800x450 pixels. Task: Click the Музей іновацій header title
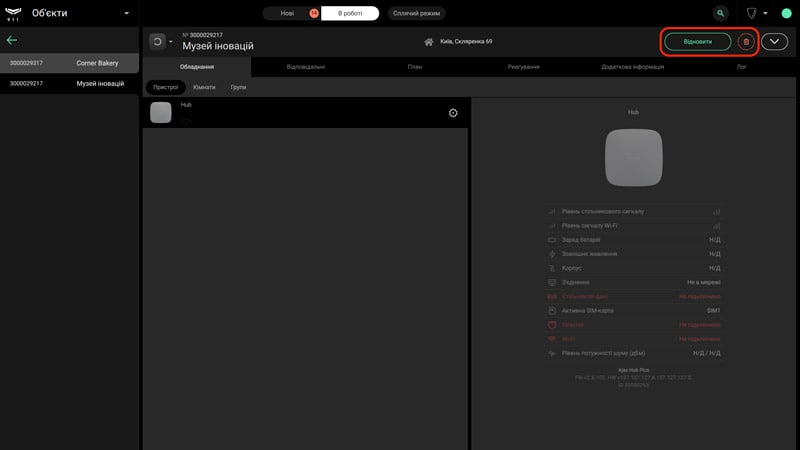click(218, 46)
